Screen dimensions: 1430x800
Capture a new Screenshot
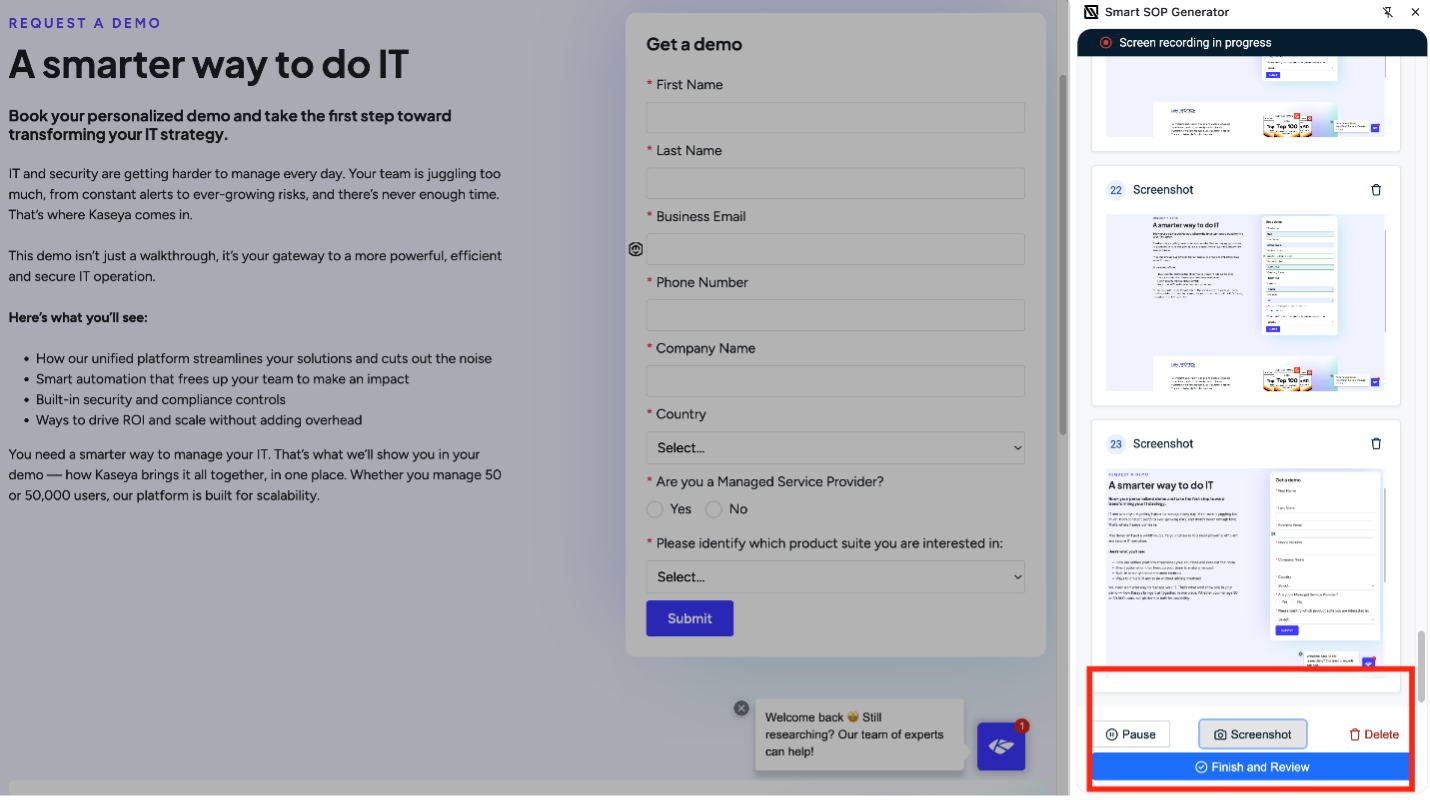click(x=1252, y=734)
